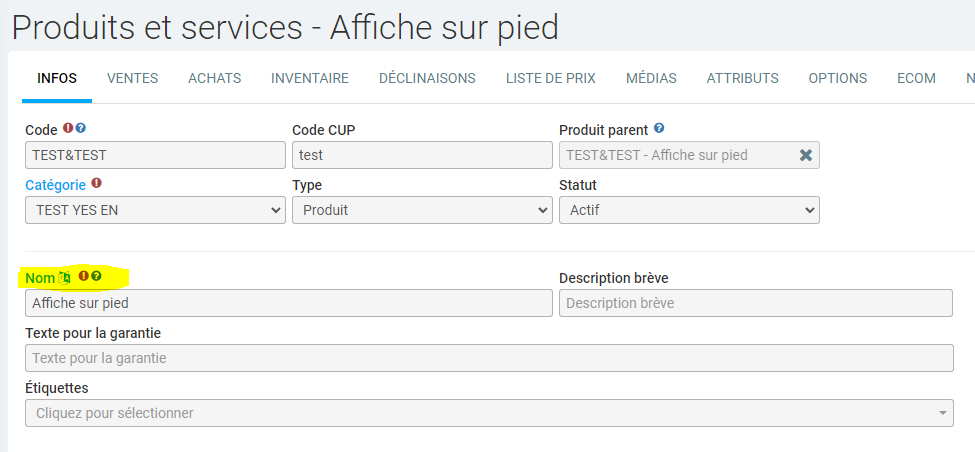
Task: Open the Statut dropdown set to Actif
Action: coord(688,210)
